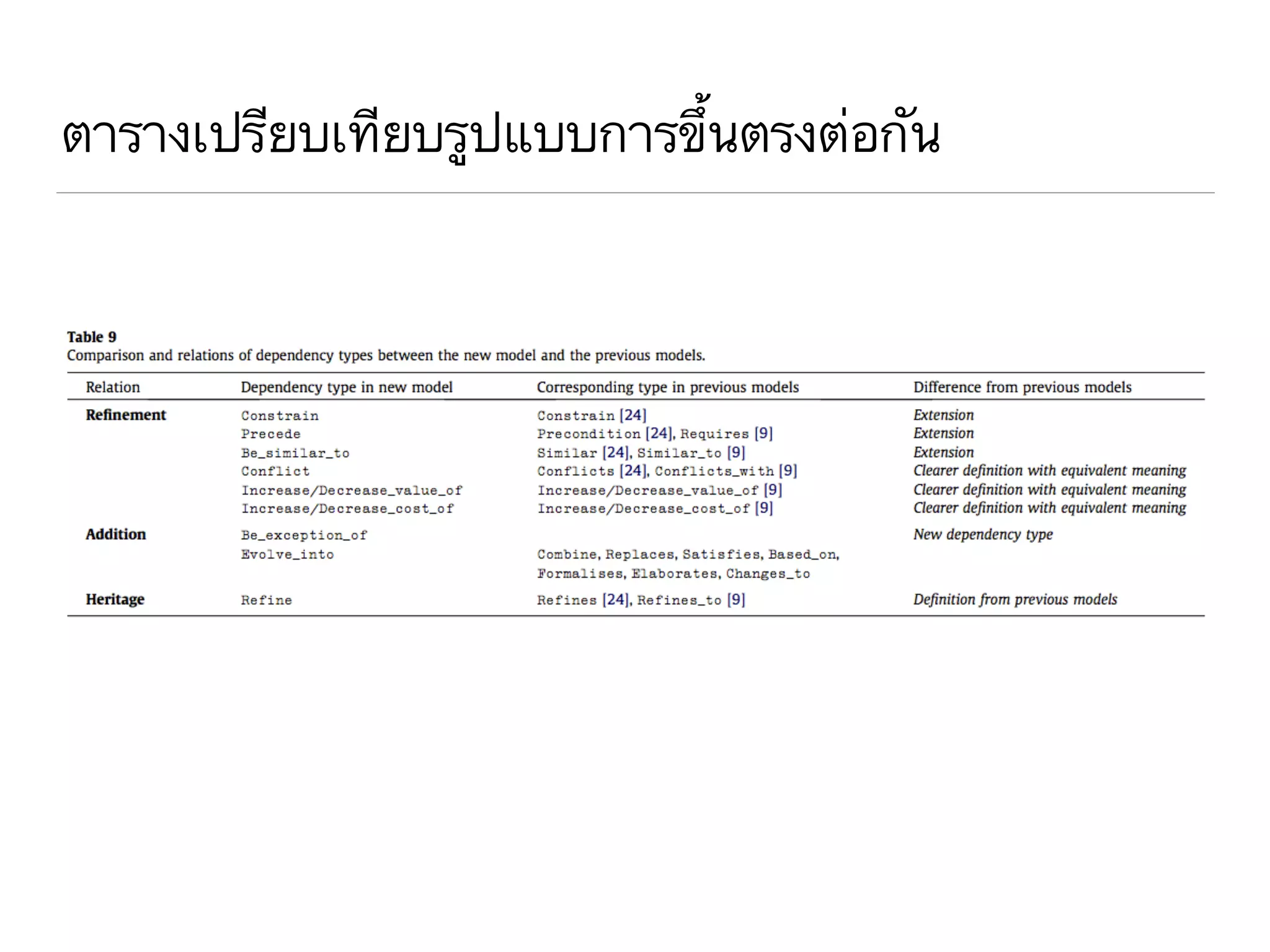1270x952 pixels.
Task: Click the 'Be_exception_of' dependency type
Action: (x=304, y=535)
